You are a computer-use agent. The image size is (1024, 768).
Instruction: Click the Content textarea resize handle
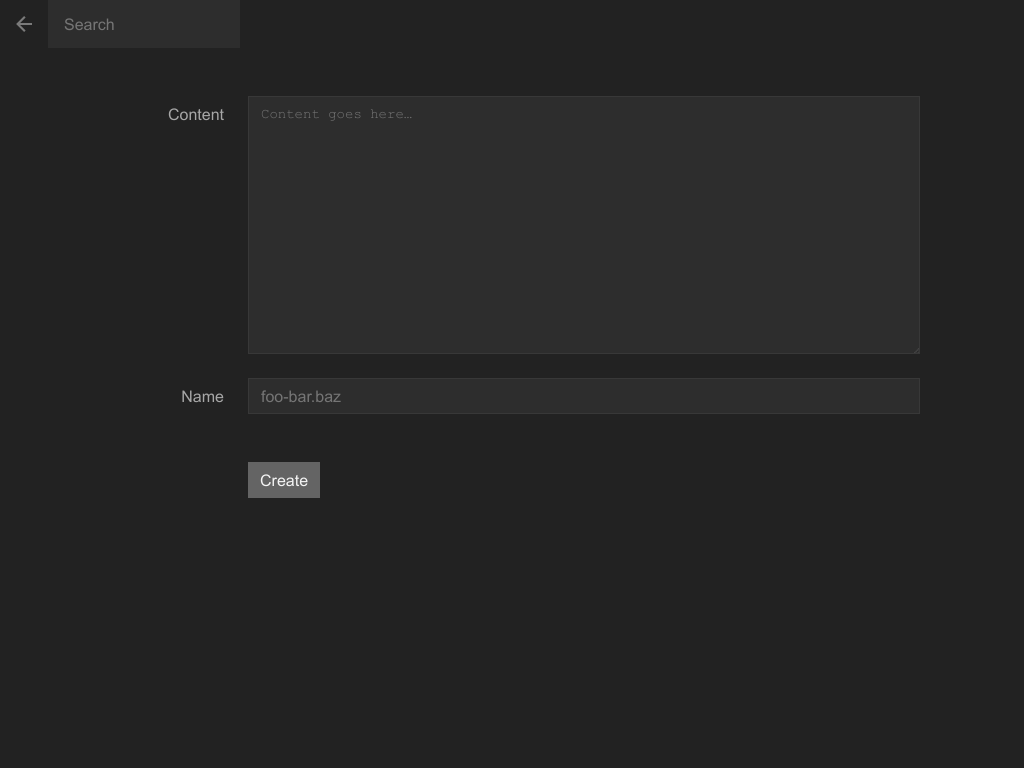[914, 348]
